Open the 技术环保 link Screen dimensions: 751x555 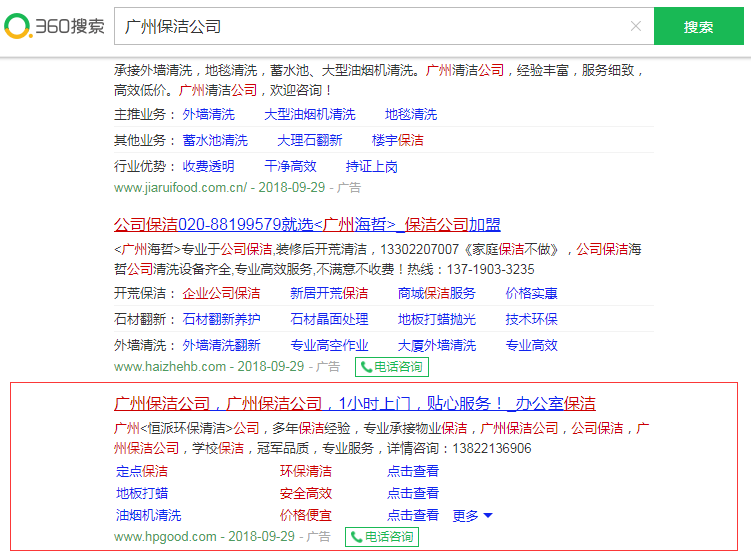(x=532, y=319)
